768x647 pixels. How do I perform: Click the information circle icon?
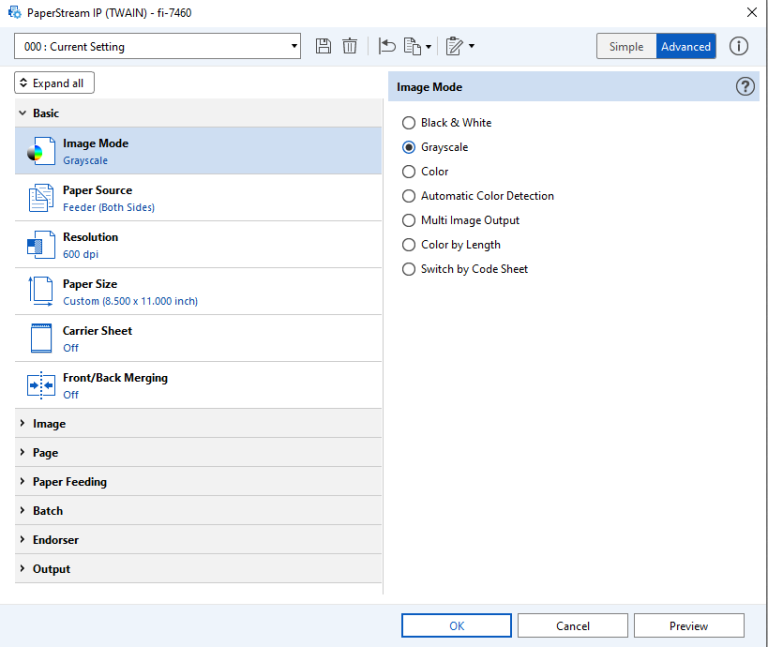click(x=738, y=46)
